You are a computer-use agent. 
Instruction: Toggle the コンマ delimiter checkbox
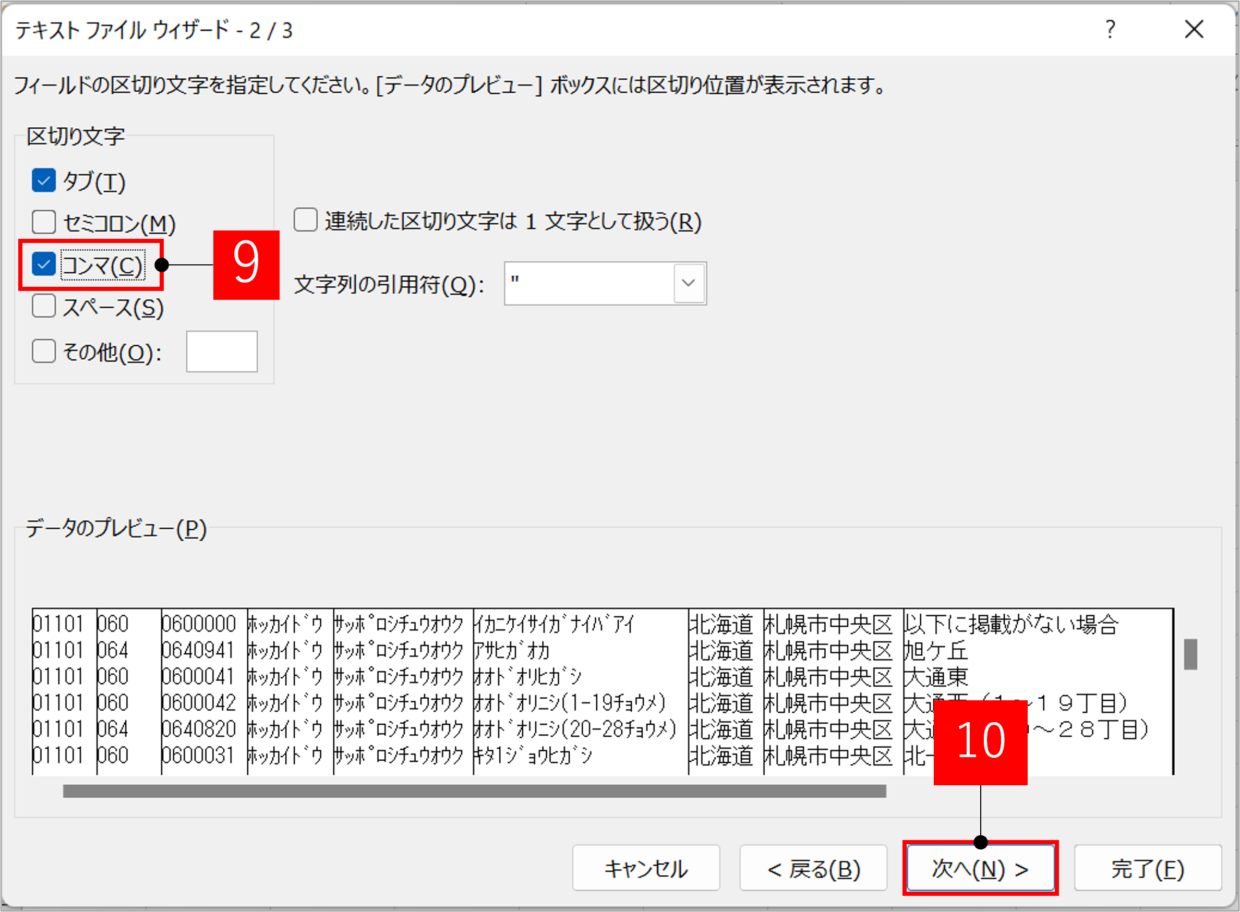coord(43,265)
